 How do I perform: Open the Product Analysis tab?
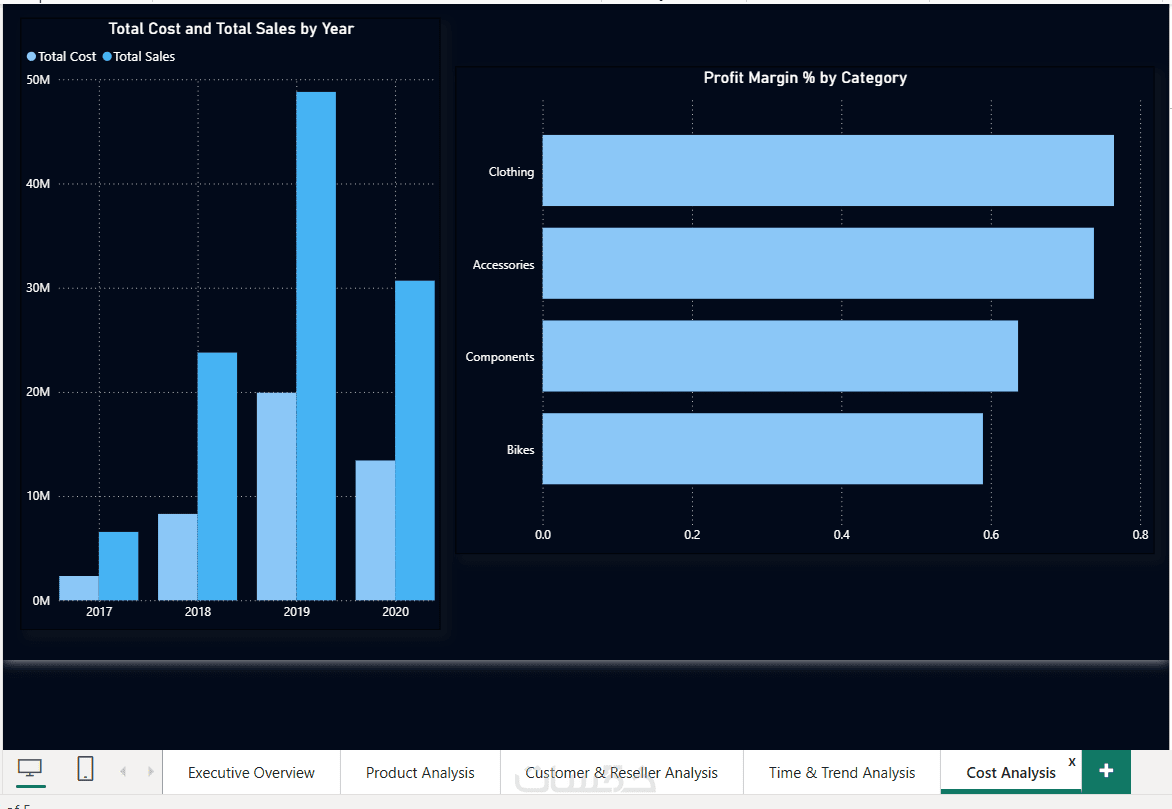click(420, 772)
